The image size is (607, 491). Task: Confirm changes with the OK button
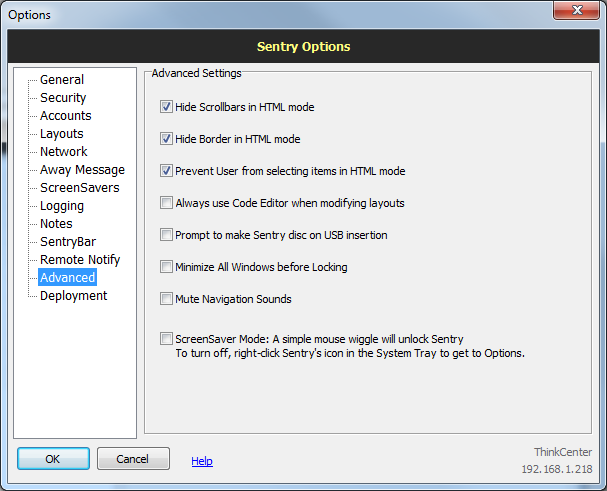pos(53,458)
